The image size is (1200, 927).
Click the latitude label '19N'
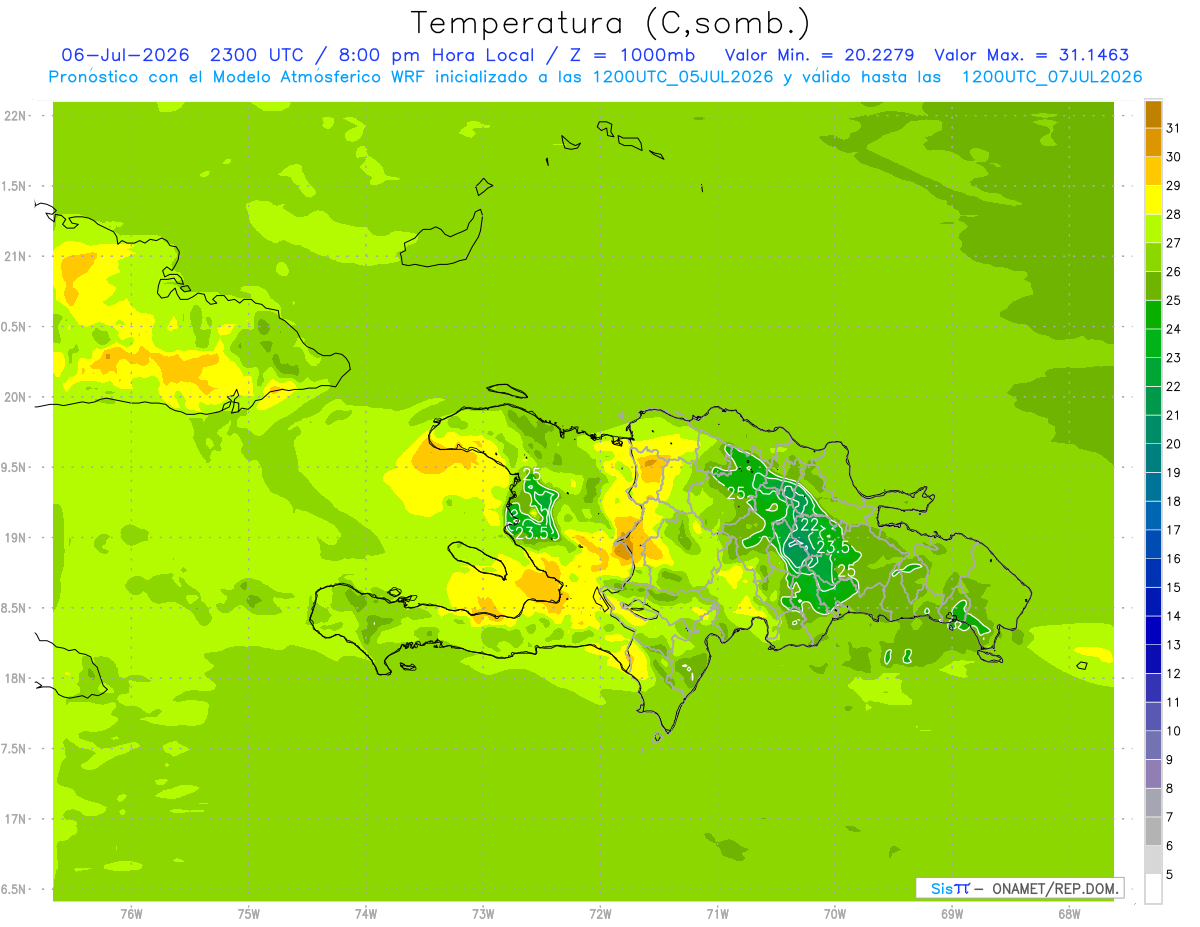(15, 538)
